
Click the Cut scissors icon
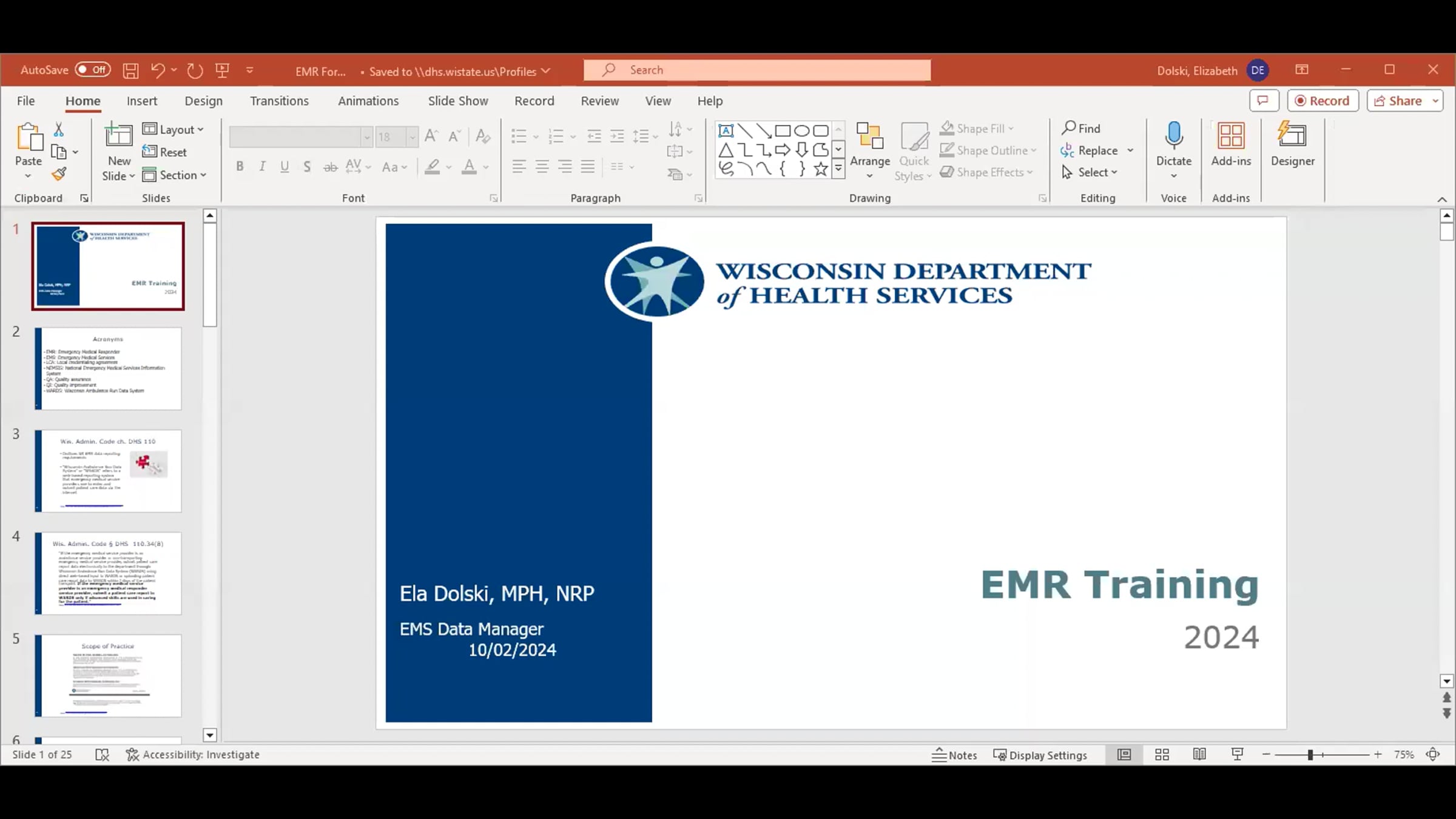point(59,129)
